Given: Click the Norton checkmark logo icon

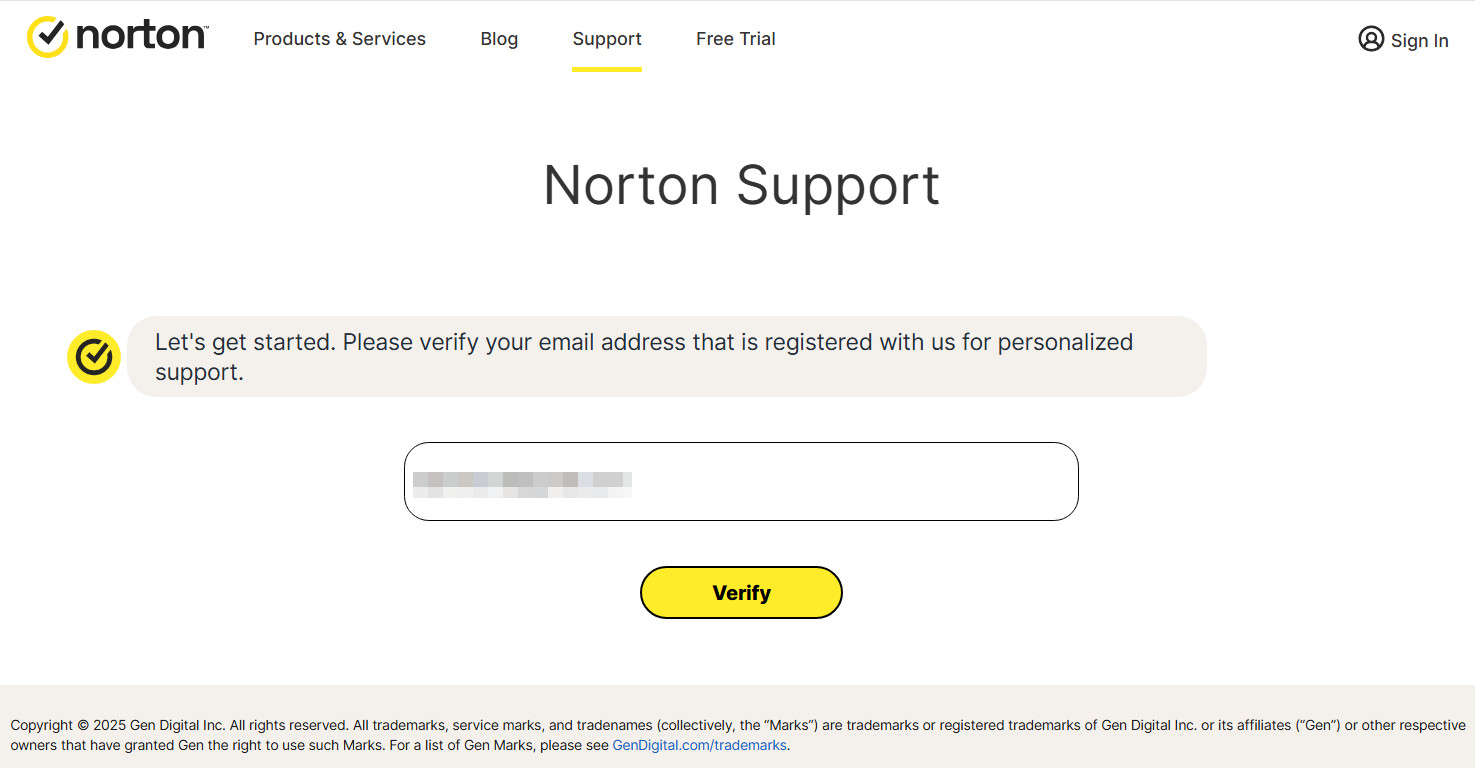Looking at the screenshot, I should (47, 37).
